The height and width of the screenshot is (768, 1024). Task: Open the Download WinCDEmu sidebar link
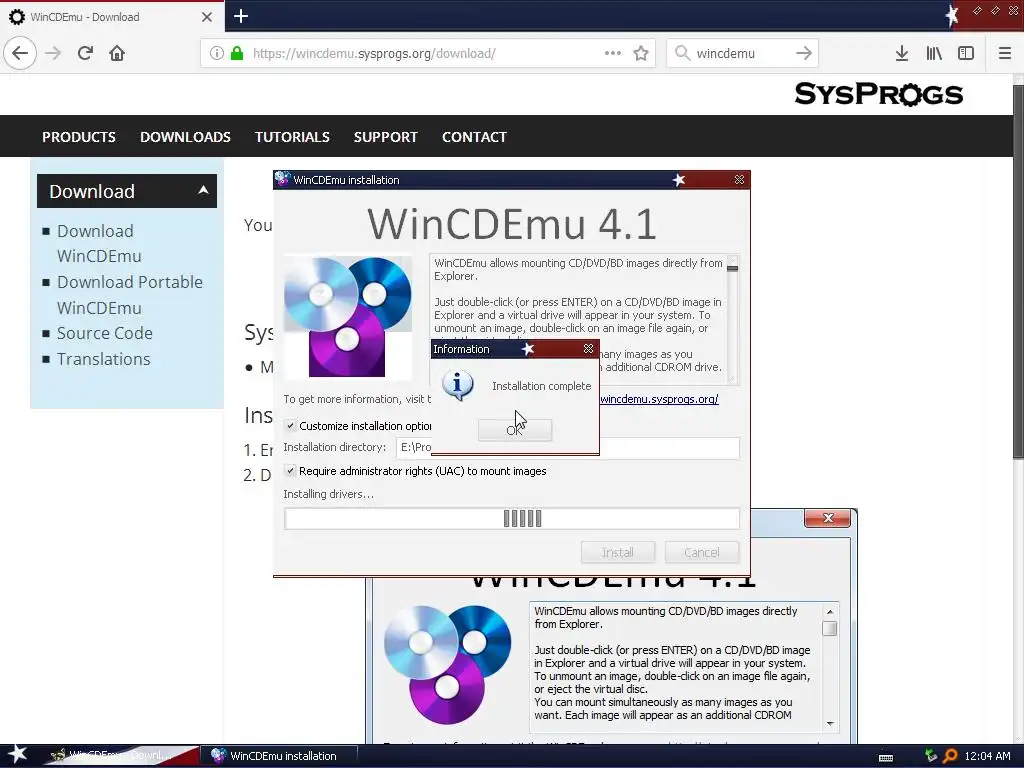[99, 244]
